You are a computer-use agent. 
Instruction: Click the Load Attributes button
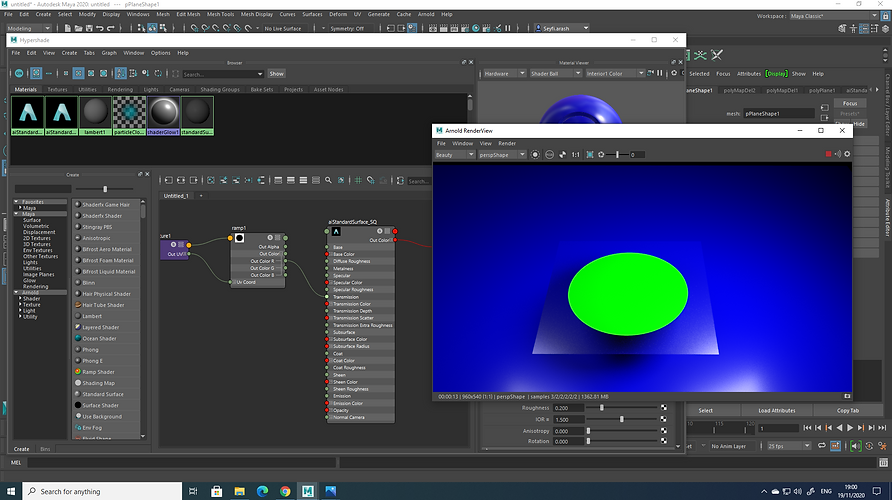777,410
